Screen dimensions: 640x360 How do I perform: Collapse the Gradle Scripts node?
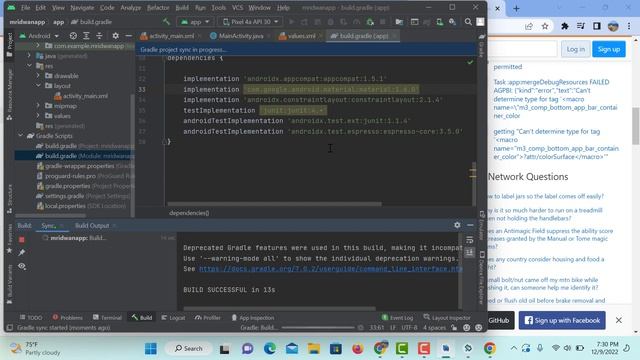point(20,136)
